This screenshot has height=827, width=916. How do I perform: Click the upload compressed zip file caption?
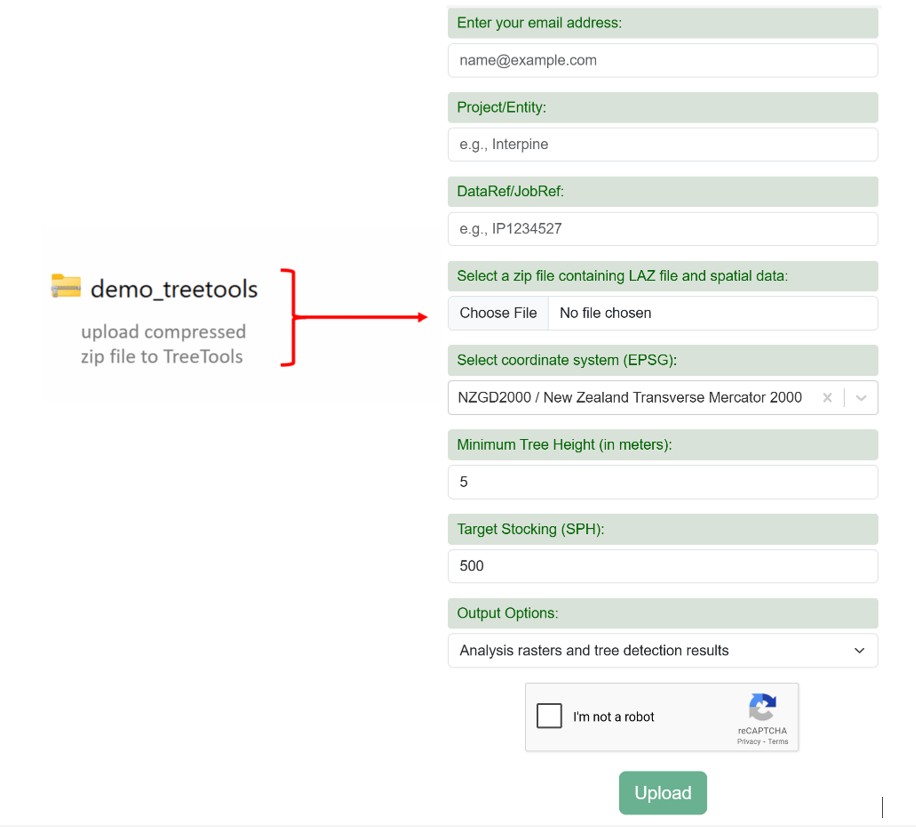(163, 344)
